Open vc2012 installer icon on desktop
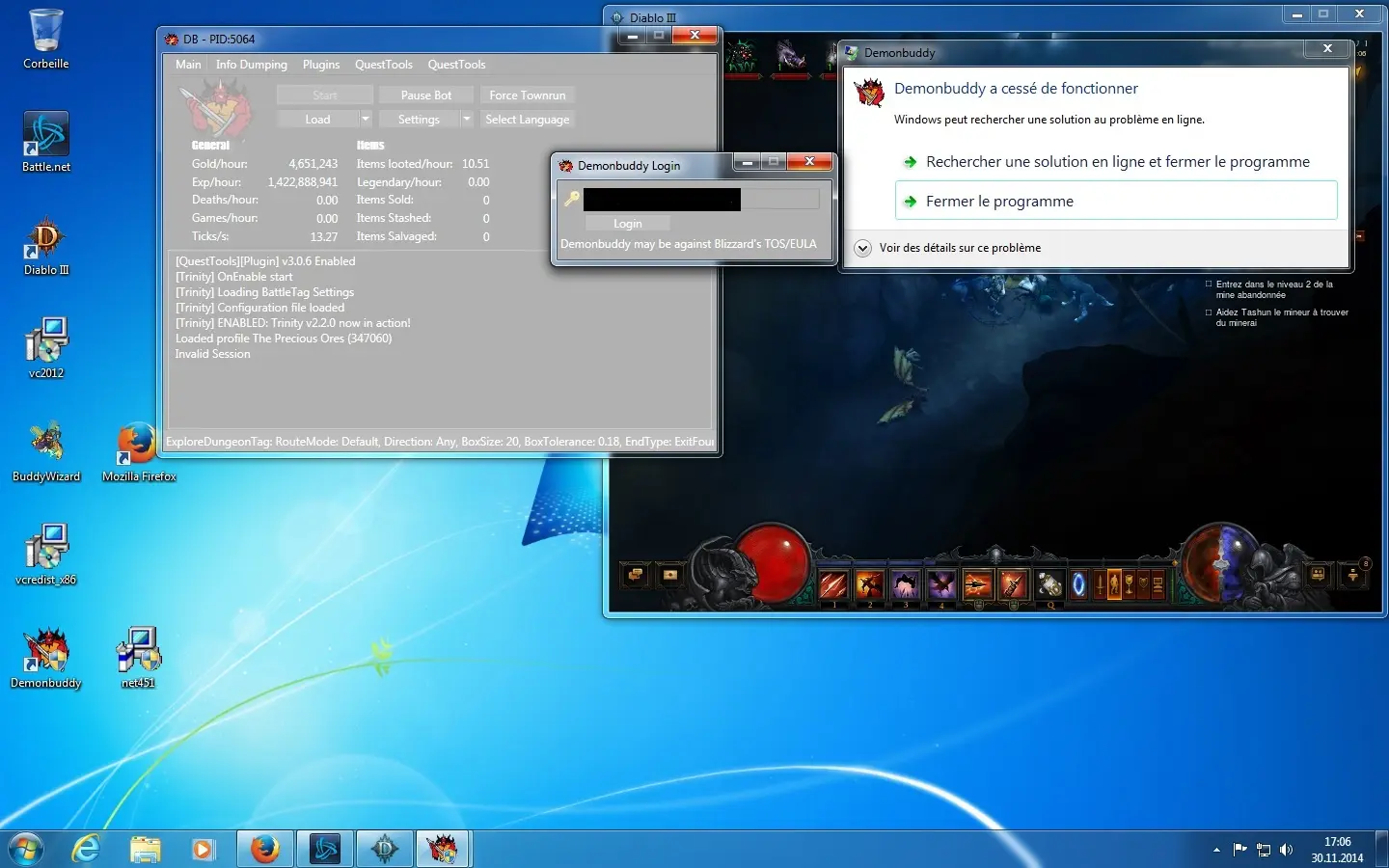This screenshot has width=1389, height=868. [x=46, y=348]
